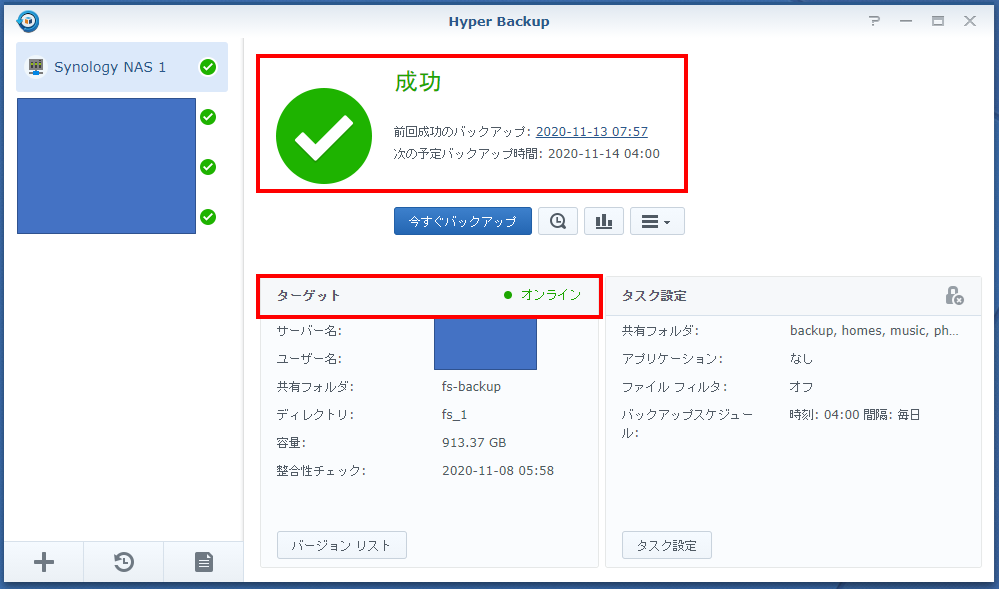Open the log document icon
The width and height of the screenshot is (999, 589).
click(x=203, y=562)
